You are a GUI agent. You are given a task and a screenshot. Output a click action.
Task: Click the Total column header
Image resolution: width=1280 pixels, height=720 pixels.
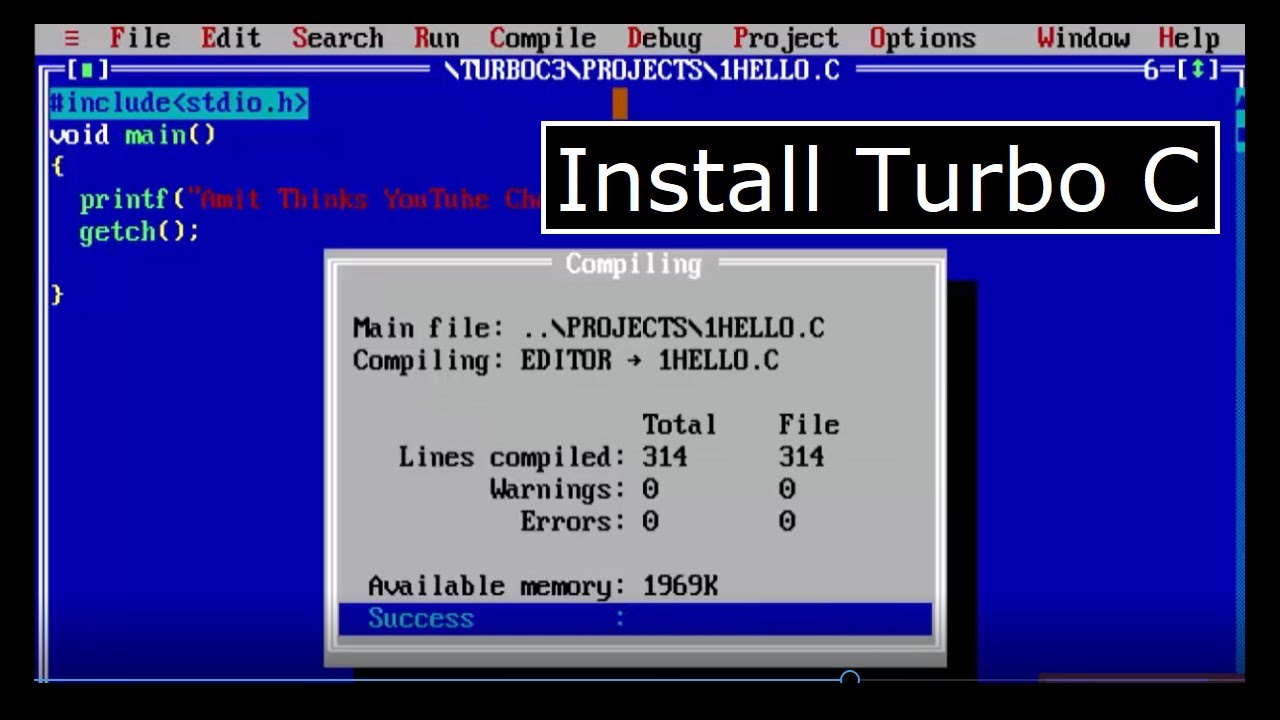(679, 425)
